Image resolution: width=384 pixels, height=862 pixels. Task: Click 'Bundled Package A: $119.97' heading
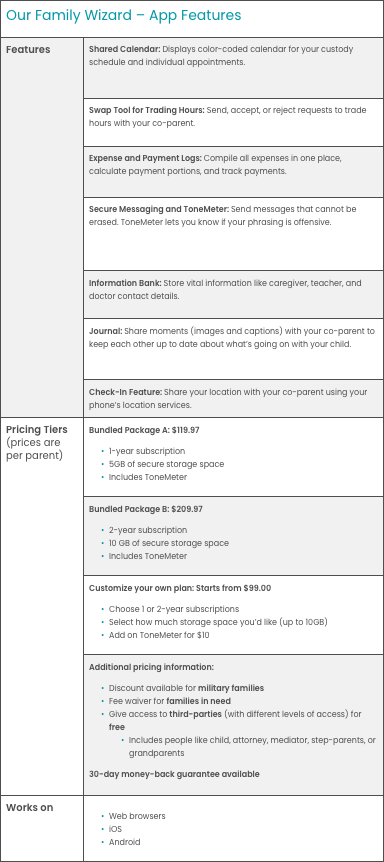[144, 430]
